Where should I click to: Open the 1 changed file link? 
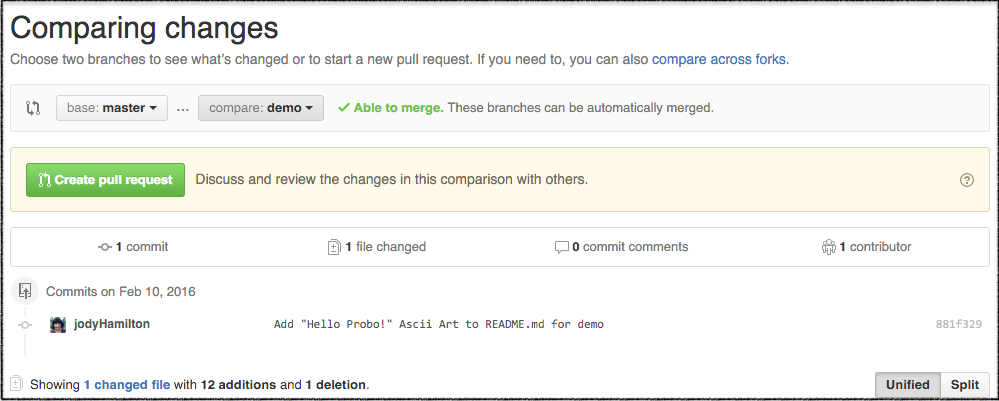point(127,384)
